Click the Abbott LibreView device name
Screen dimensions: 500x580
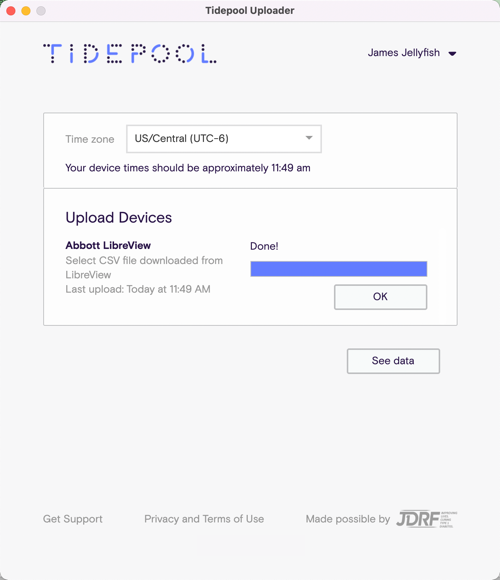[x=108, y=245]
